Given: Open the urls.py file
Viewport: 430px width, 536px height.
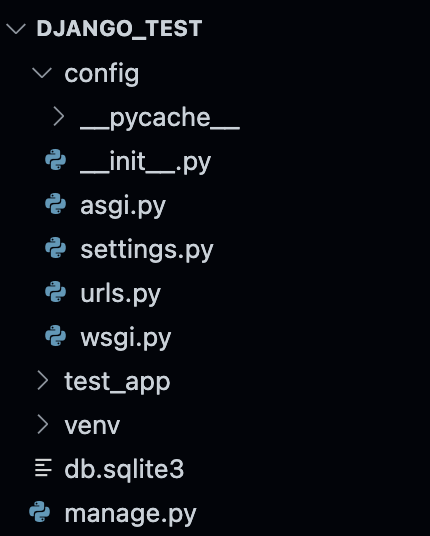Looking at the screenshot, I should coord(120,294).
